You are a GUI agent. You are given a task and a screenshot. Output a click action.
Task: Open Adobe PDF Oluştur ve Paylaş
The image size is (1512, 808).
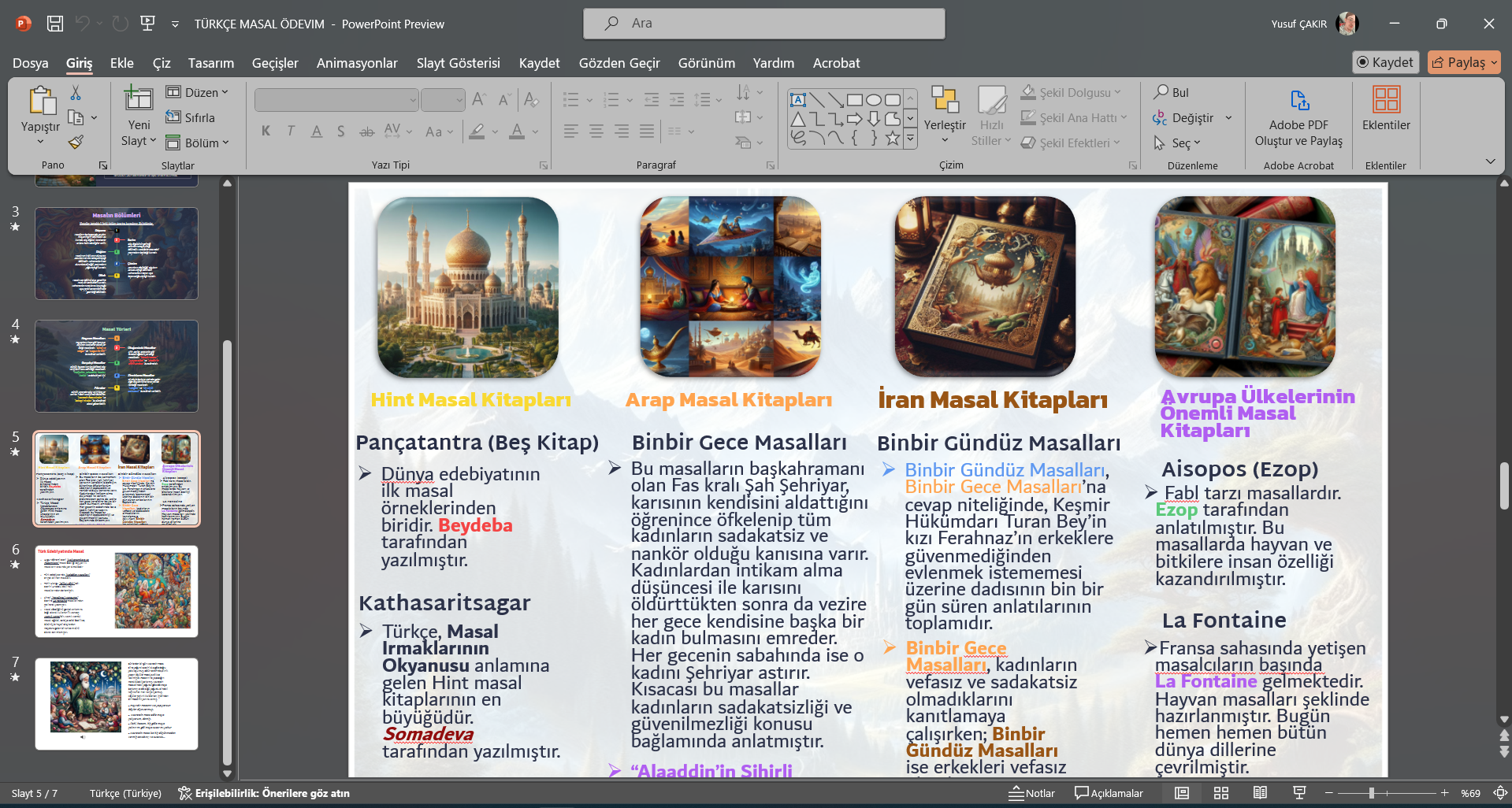point(1298,117)
